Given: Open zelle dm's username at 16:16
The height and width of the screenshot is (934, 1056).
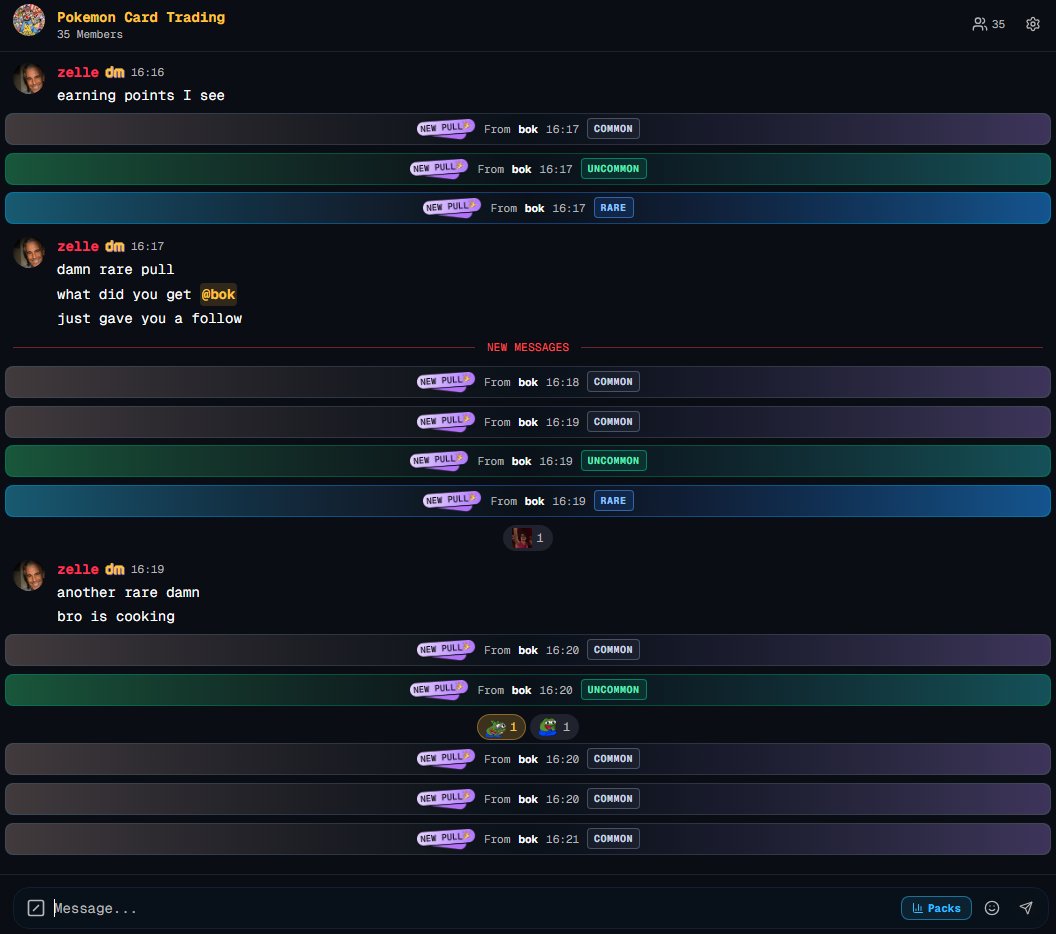Looking at the screenshot, I should point(90,72).
